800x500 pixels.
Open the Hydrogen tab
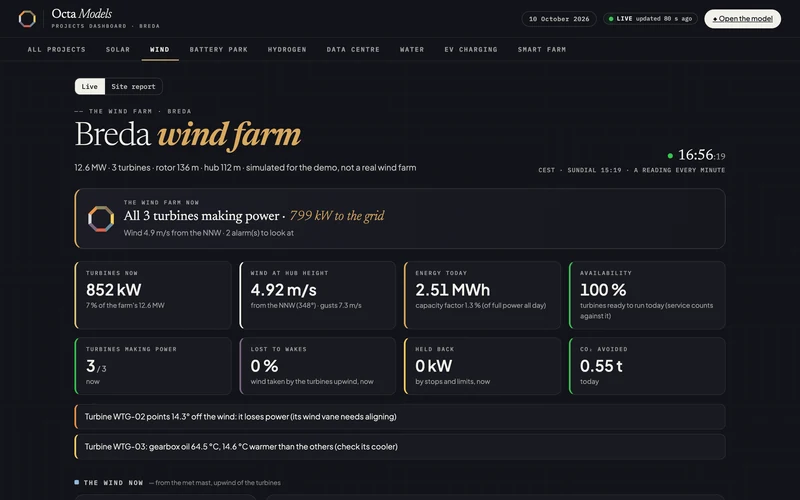point(287,49)
